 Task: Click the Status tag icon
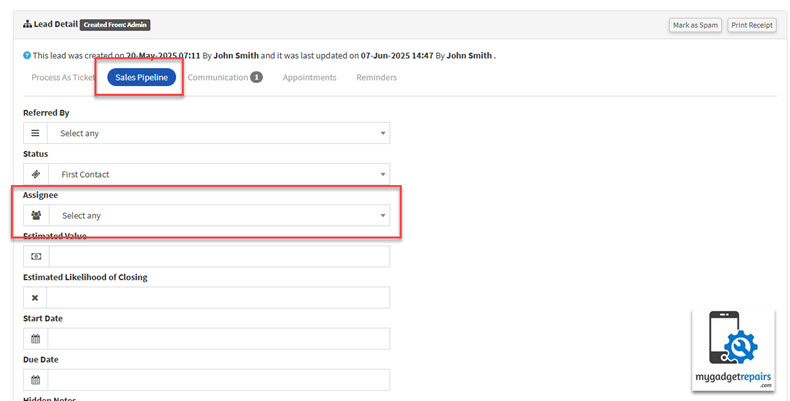coord(35,174)
